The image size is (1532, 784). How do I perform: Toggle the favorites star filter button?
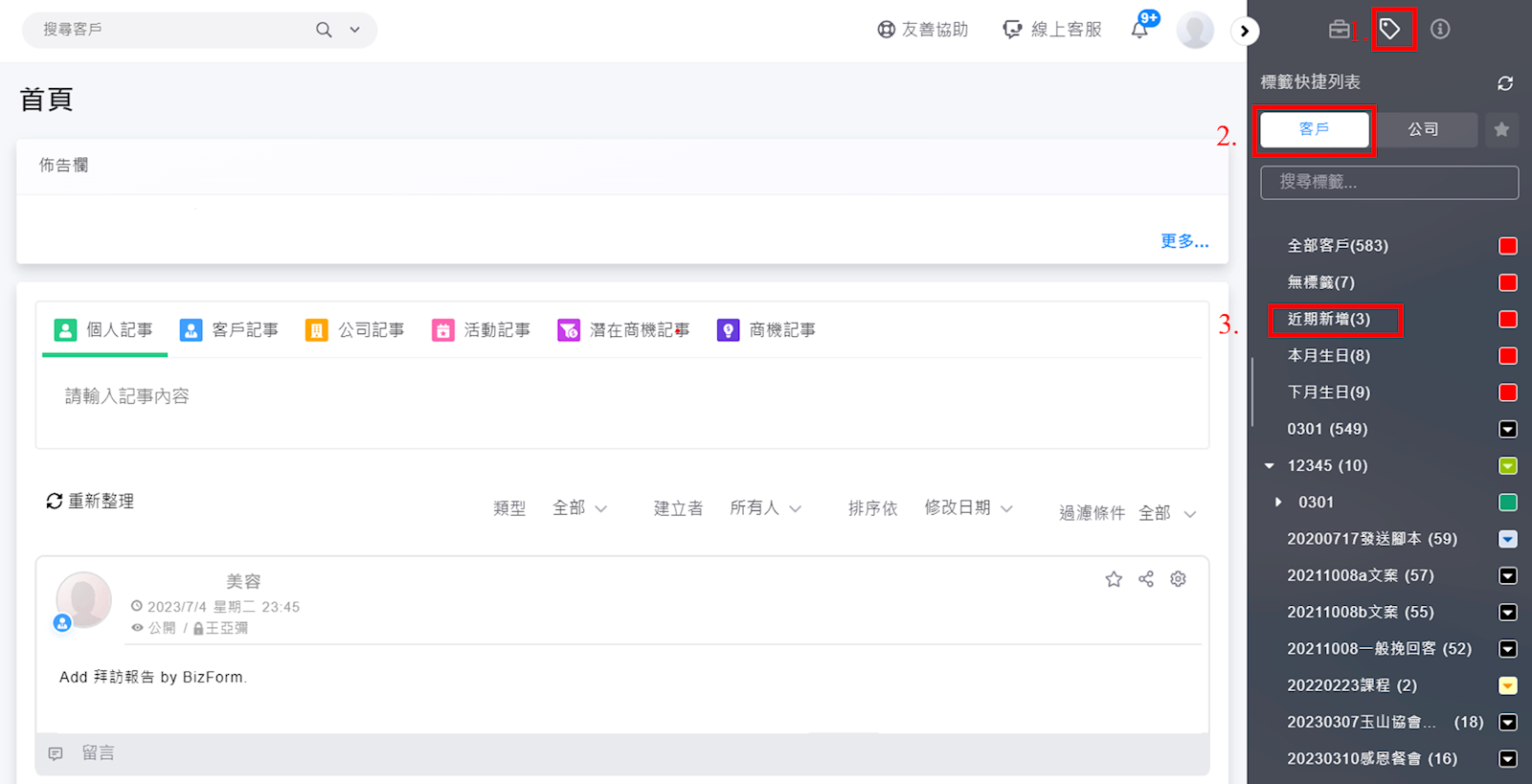1500,129
